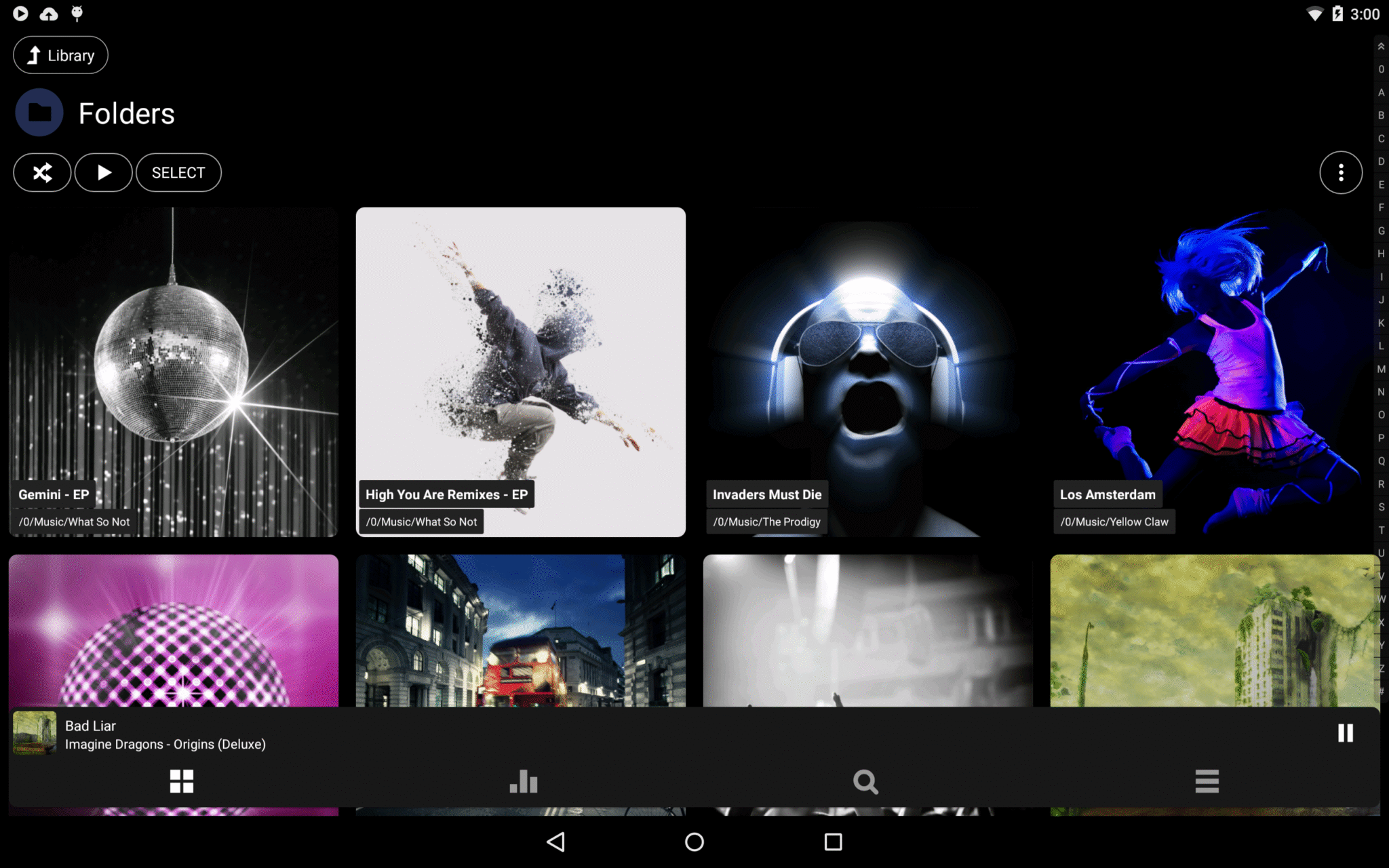Collapse to top via double-chevron in scroller
This screenshot has width=1389, height=868.
coord(1381,45)
